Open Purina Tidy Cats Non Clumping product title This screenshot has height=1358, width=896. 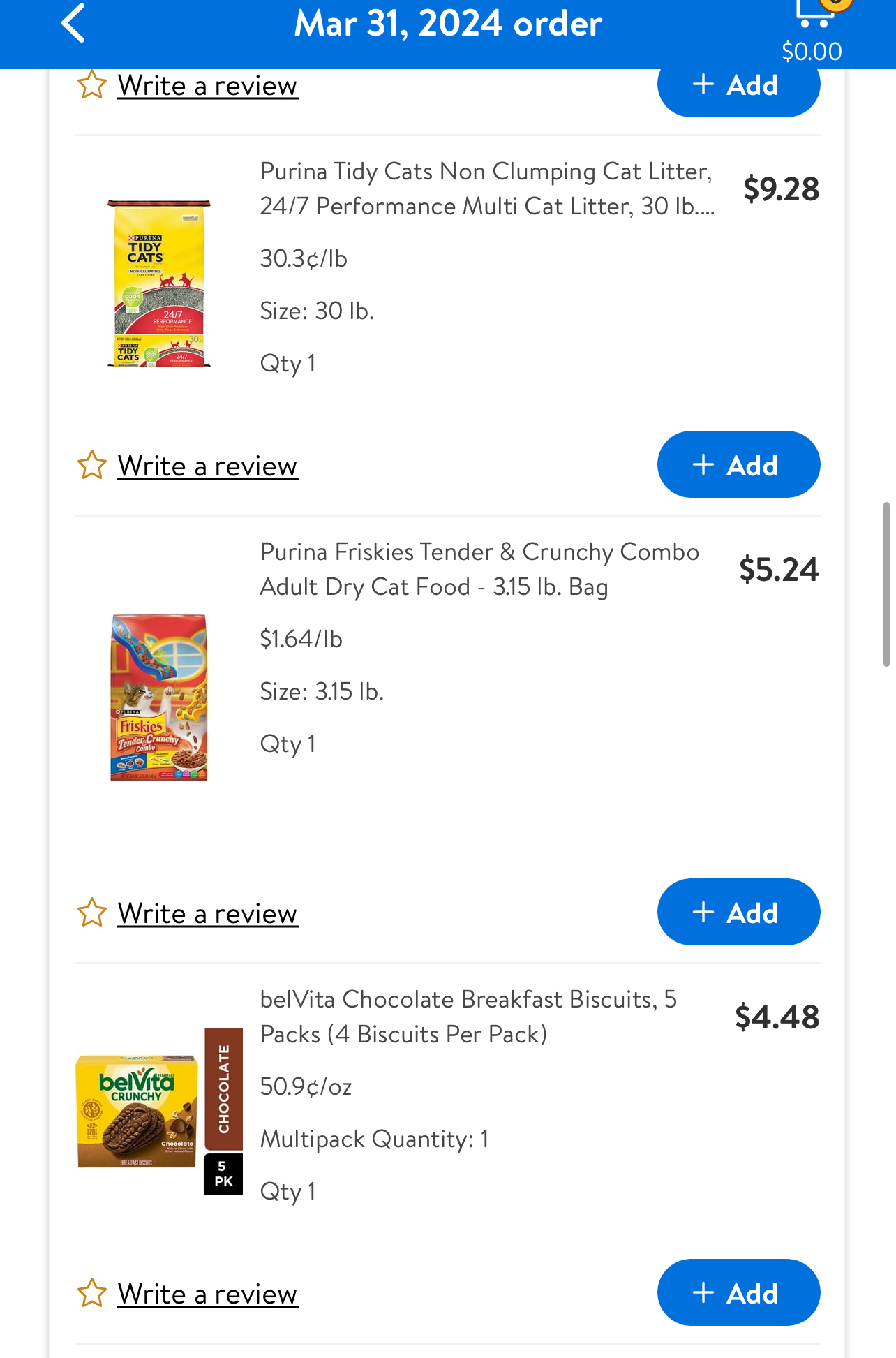(x=486, y=189)
